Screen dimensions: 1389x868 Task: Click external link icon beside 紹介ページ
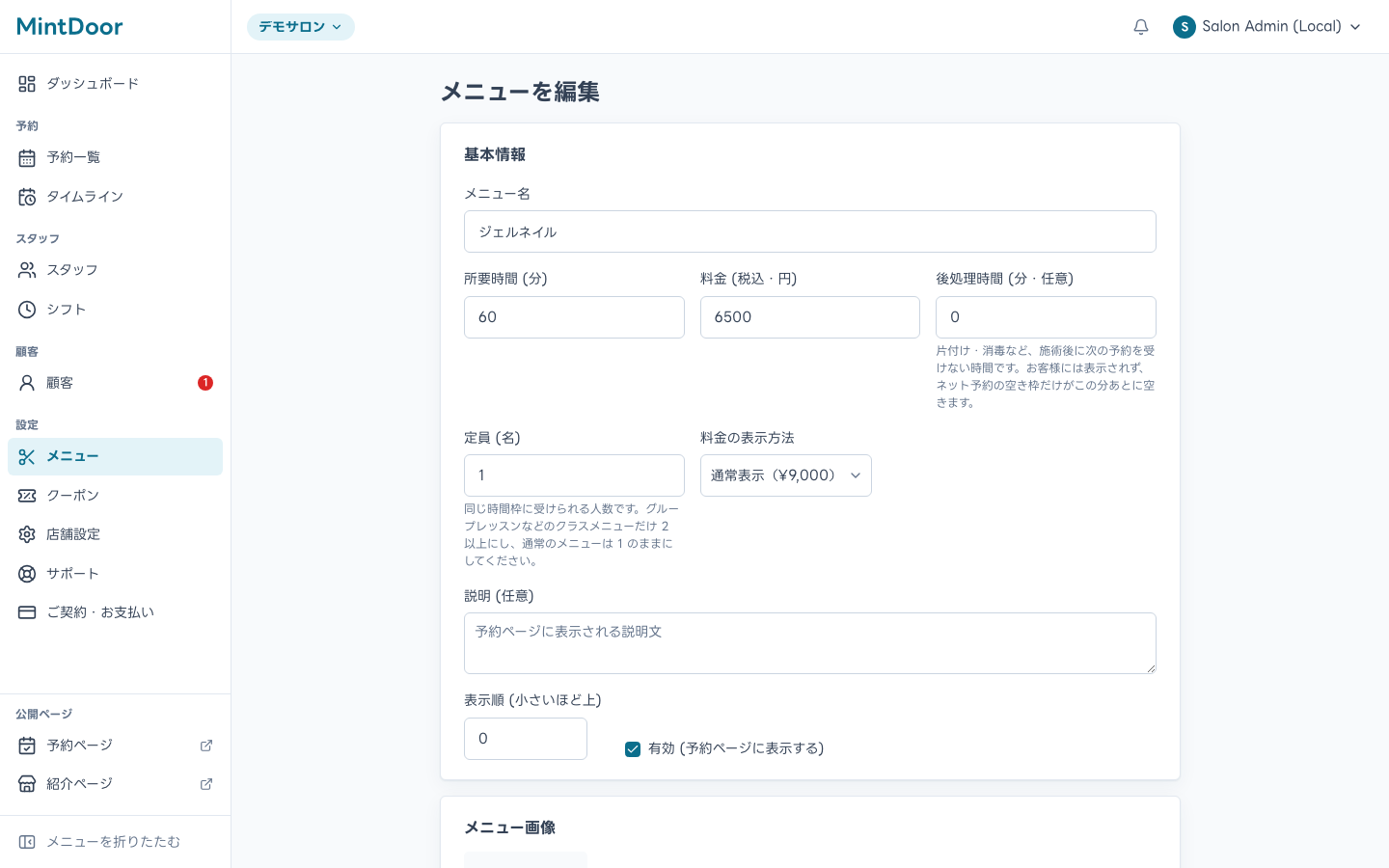pyautogui.click(x=206, y=784)
